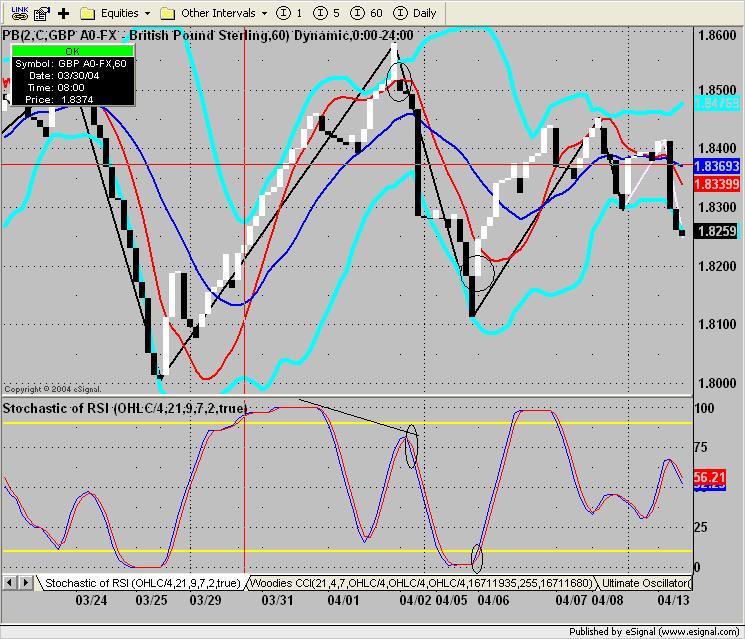Click the Stochastic of RSI pane title
Image resolution: width=745 pixels, height=639 pixels.
[x=125, y=409]
